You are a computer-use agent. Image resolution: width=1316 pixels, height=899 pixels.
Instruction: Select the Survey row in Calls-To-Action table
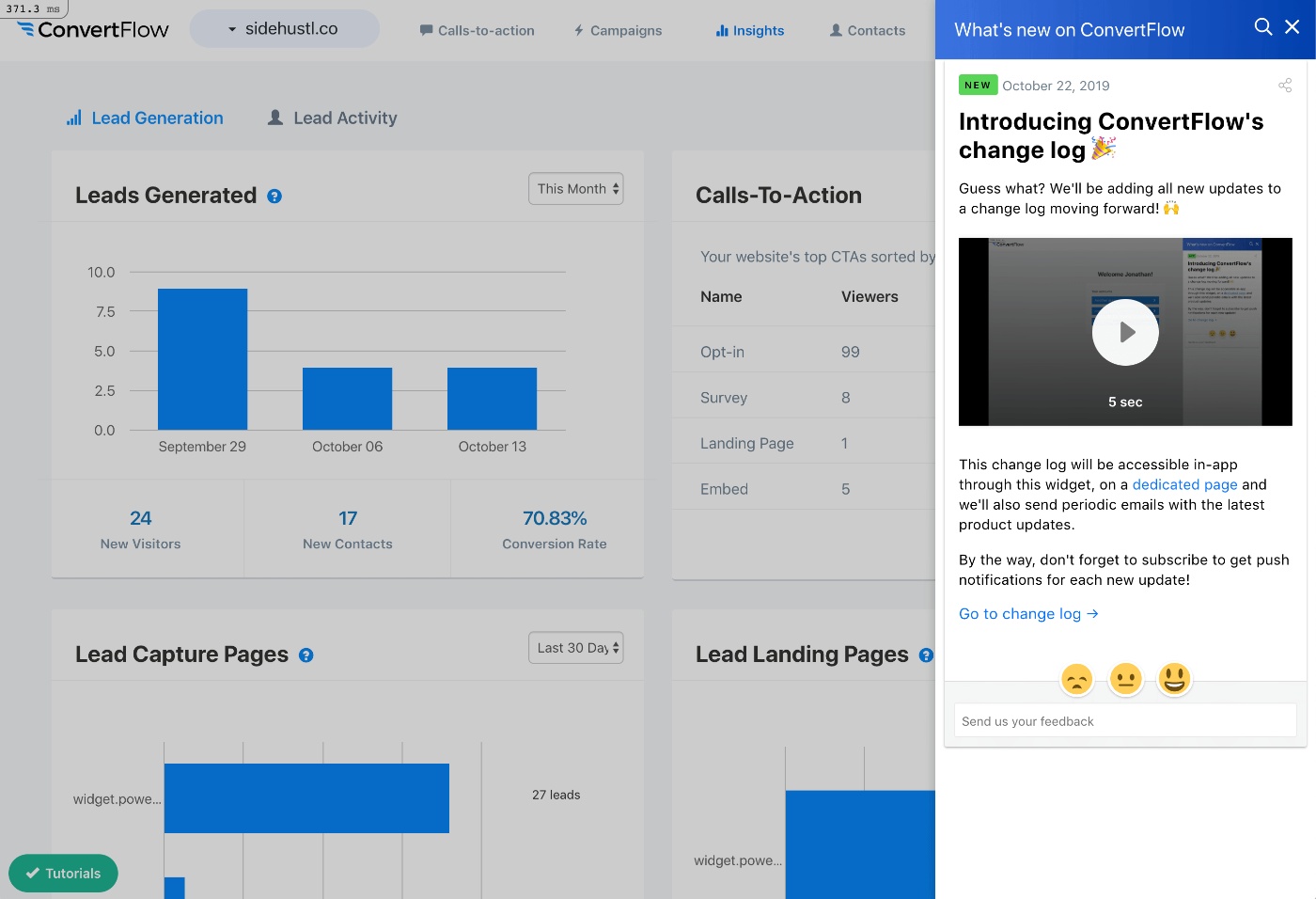[x=804, y=398]
